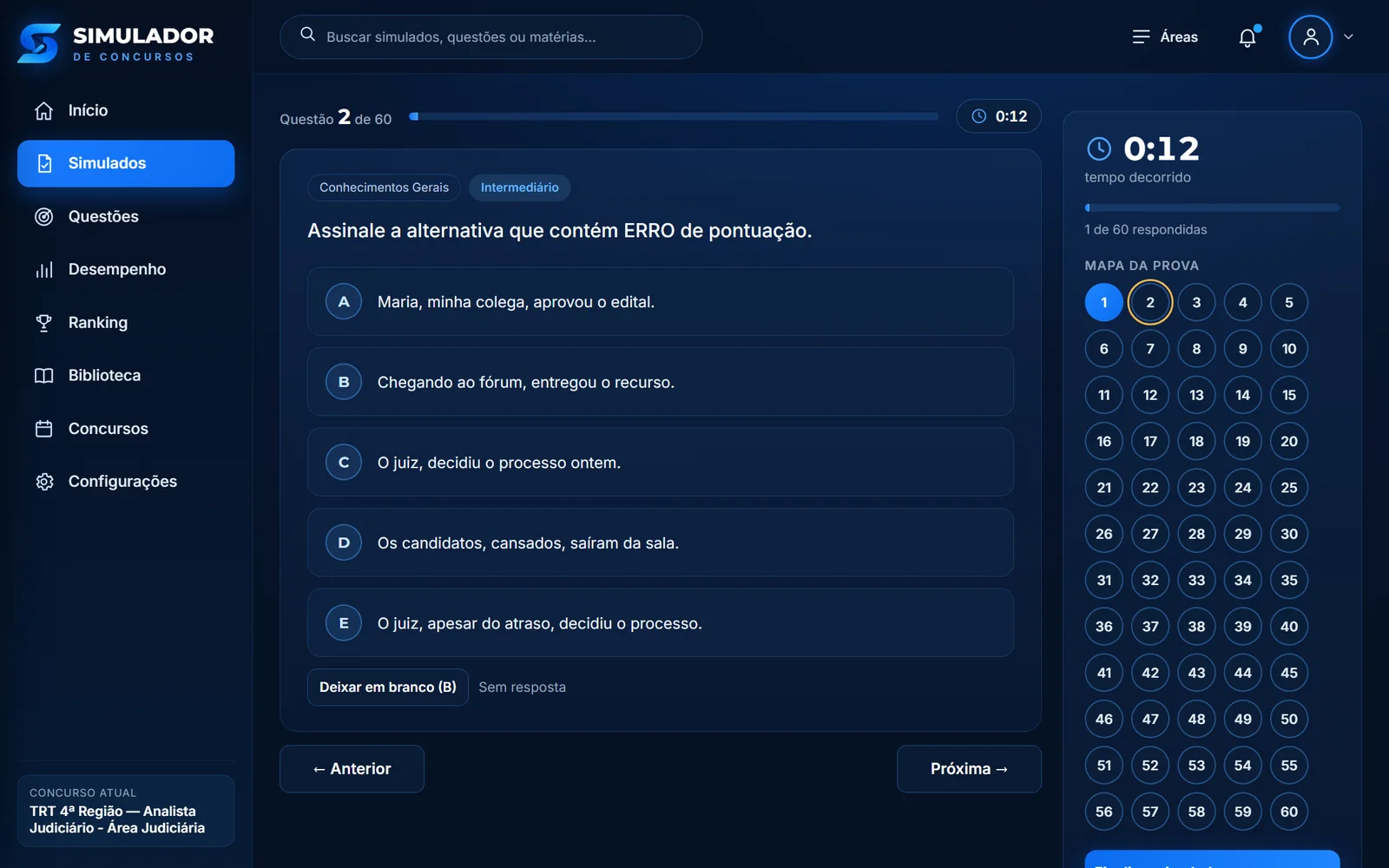The width and height of the screenshot is (1389, 868).
Task: Click the book icon beside Biblioteca
Action: 44,376
